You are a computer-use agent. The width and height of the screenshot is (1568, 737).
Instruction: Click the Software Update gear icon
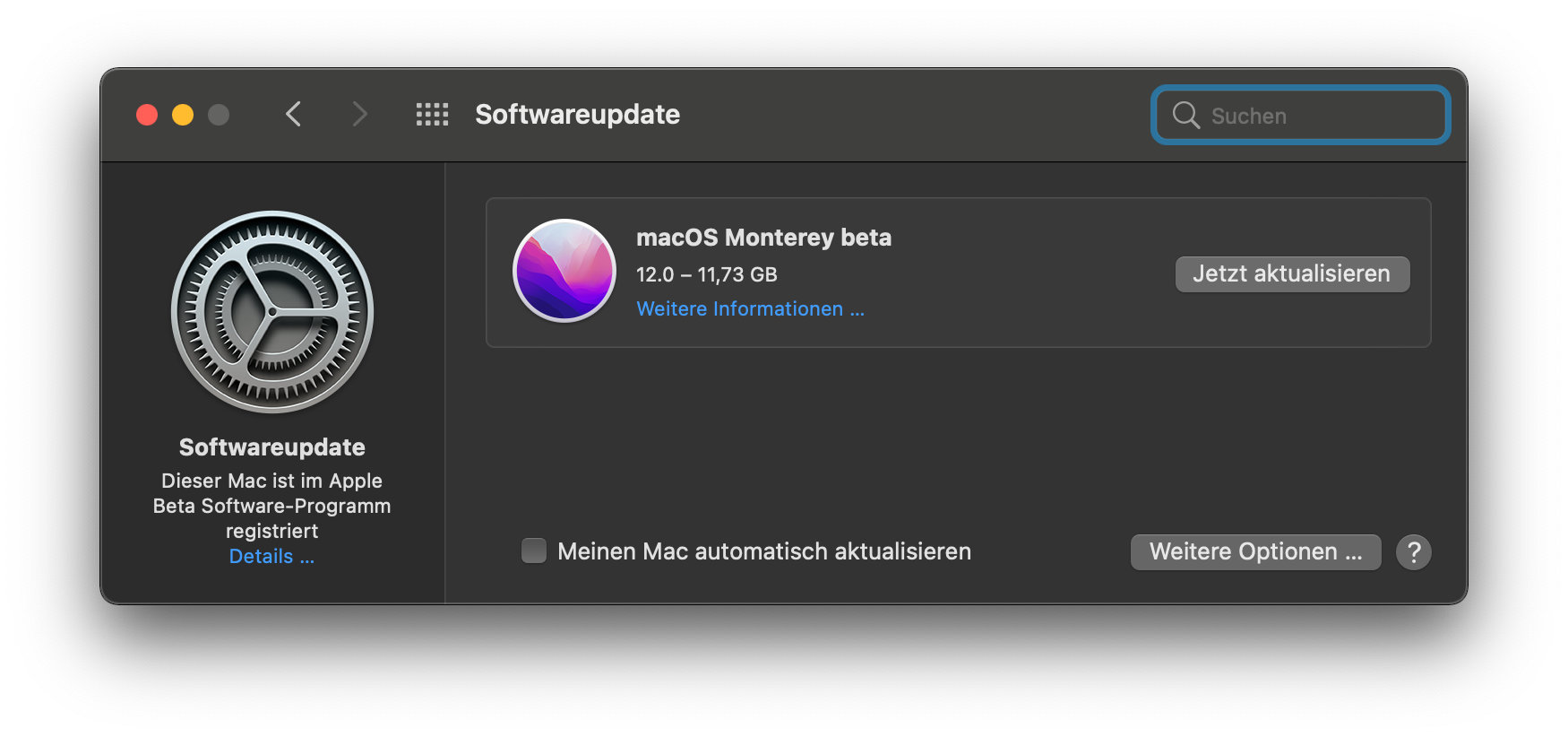click(272, 312)
